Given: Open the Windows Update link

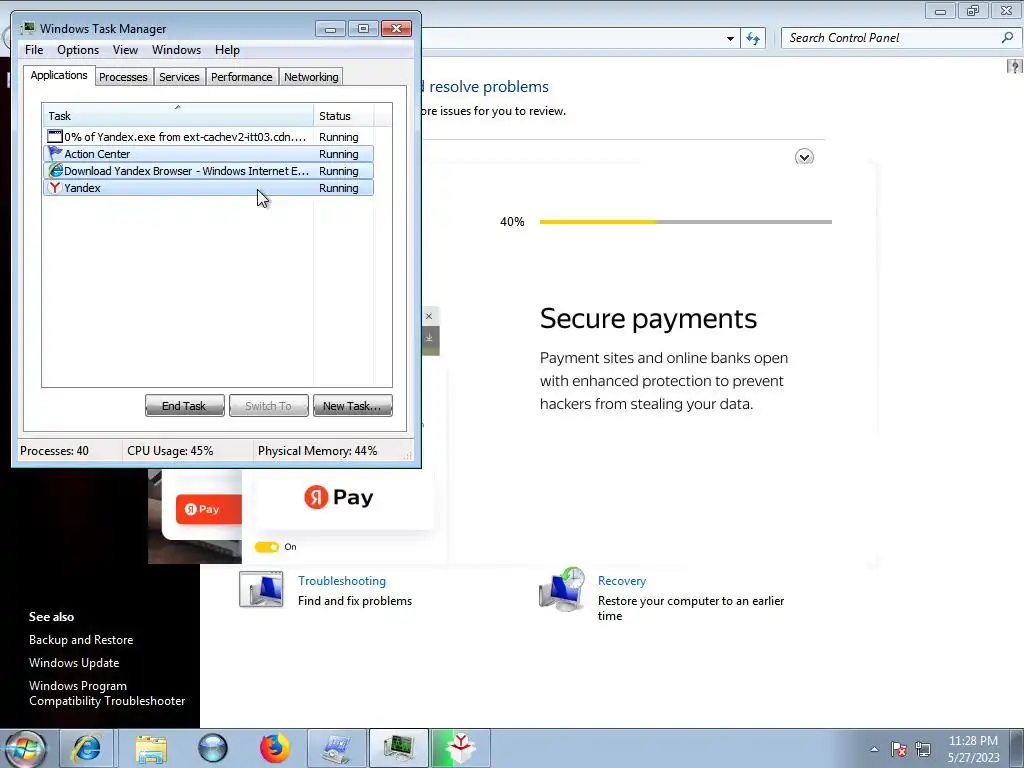Looking at the screenshot, I should click(x=74, y=663).
